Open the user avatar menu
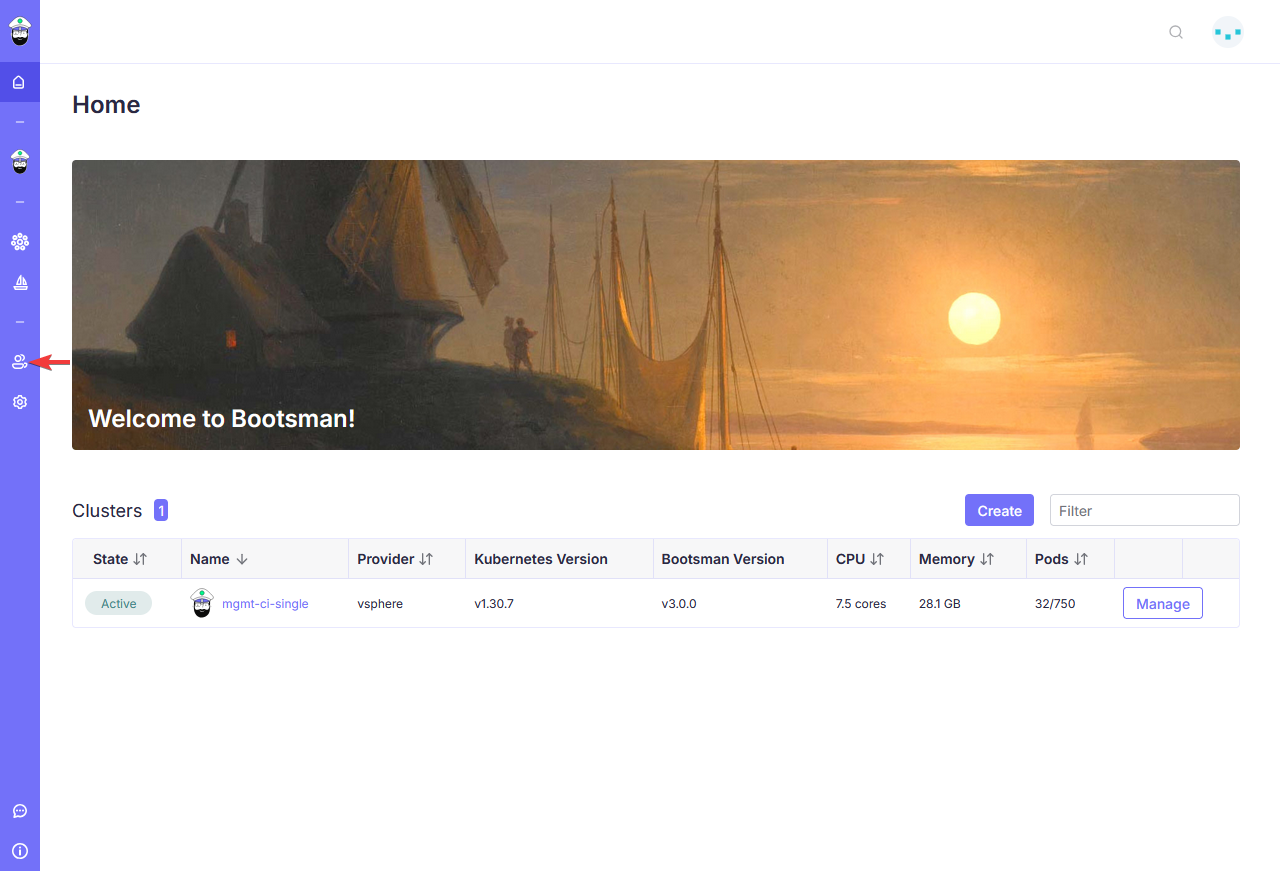The width and height of the screenshot is (1280, 871). (1228, 32)
